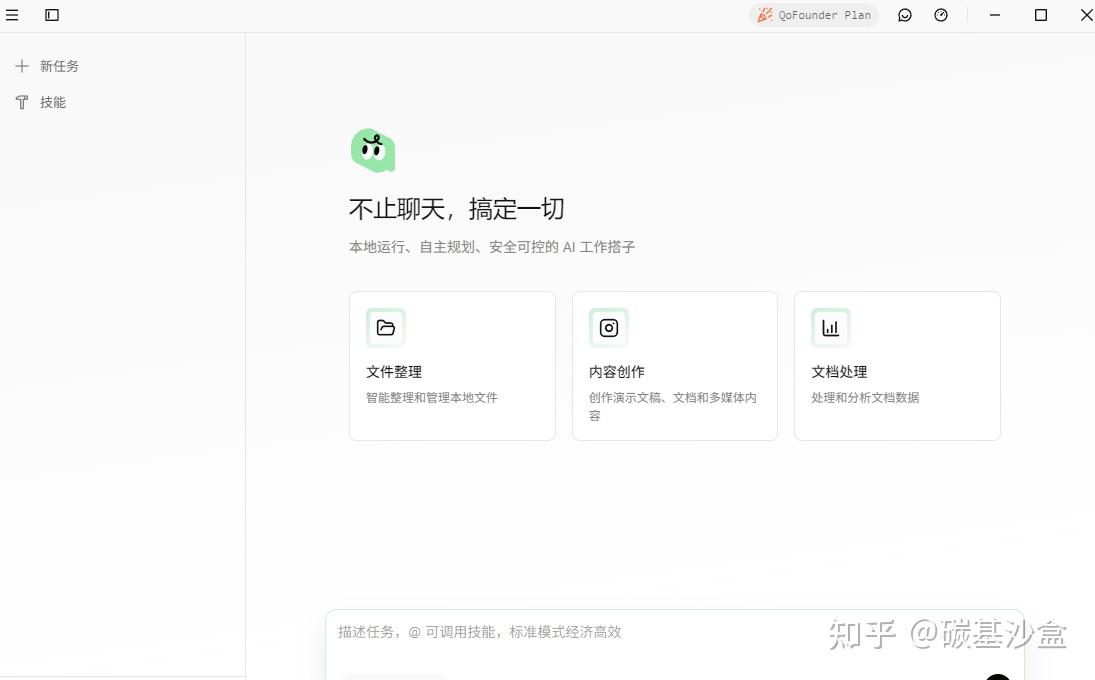The image size is (1095, 680).
Task: Click the camera icon on 内容创作 card
Action: pos(608,327)
